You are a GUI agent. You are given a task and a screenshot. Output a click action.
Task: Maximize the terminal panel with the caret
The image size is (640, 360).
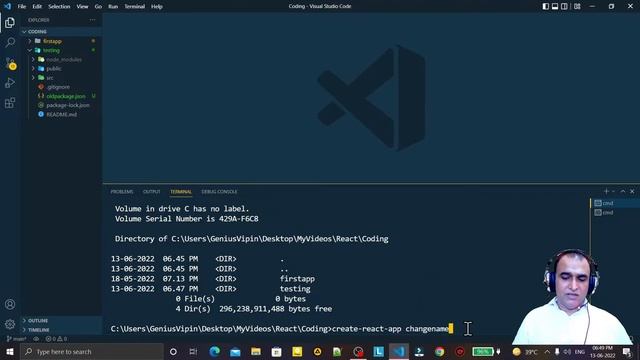click(623, 191)
